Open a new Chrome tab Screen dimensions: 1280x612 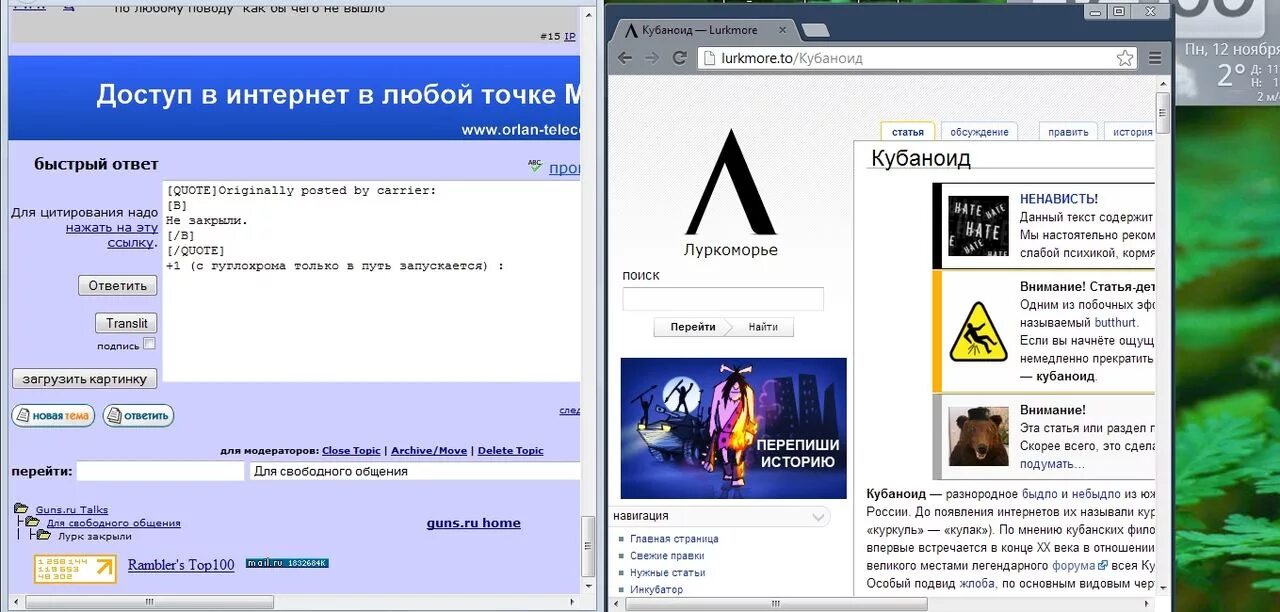[x=816, y=30]
